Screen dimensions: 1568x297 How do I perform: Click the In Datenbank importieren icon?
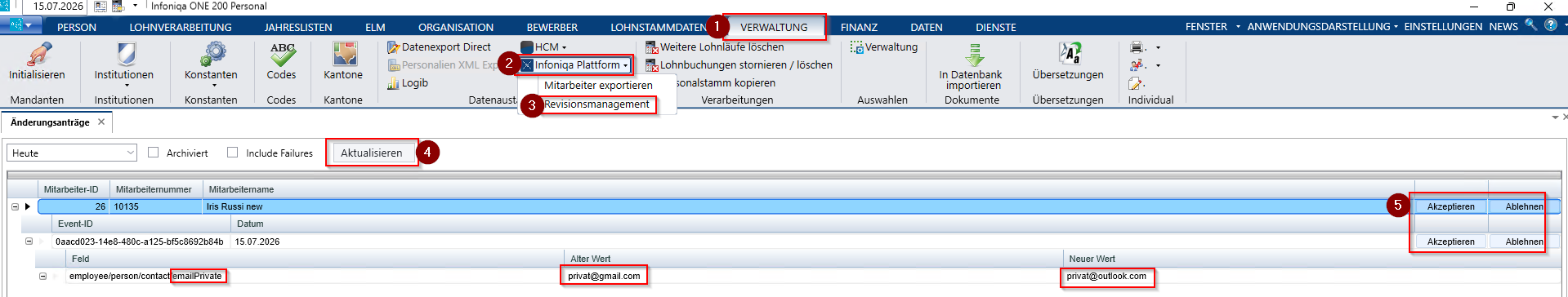[974, 54]
